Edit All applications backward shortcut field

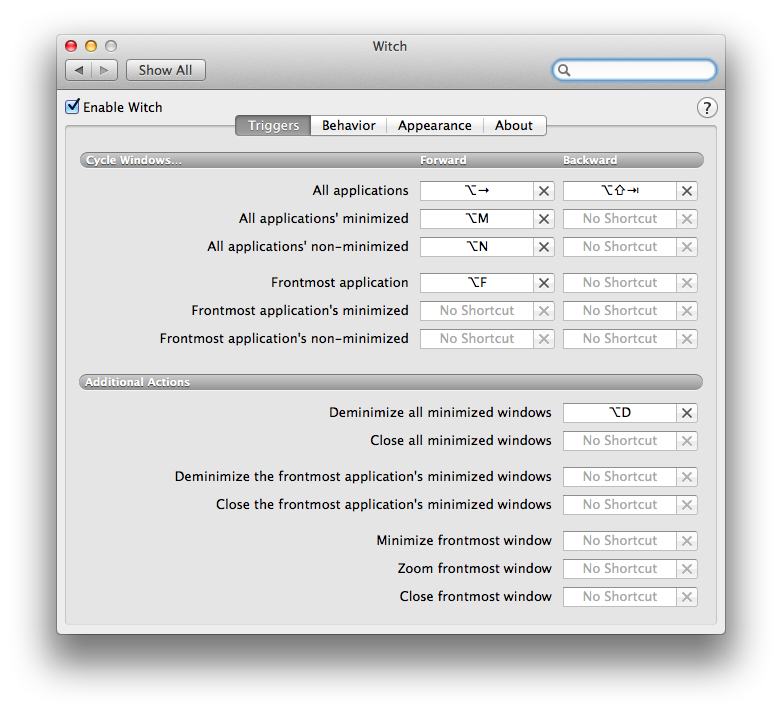[620, 191]
